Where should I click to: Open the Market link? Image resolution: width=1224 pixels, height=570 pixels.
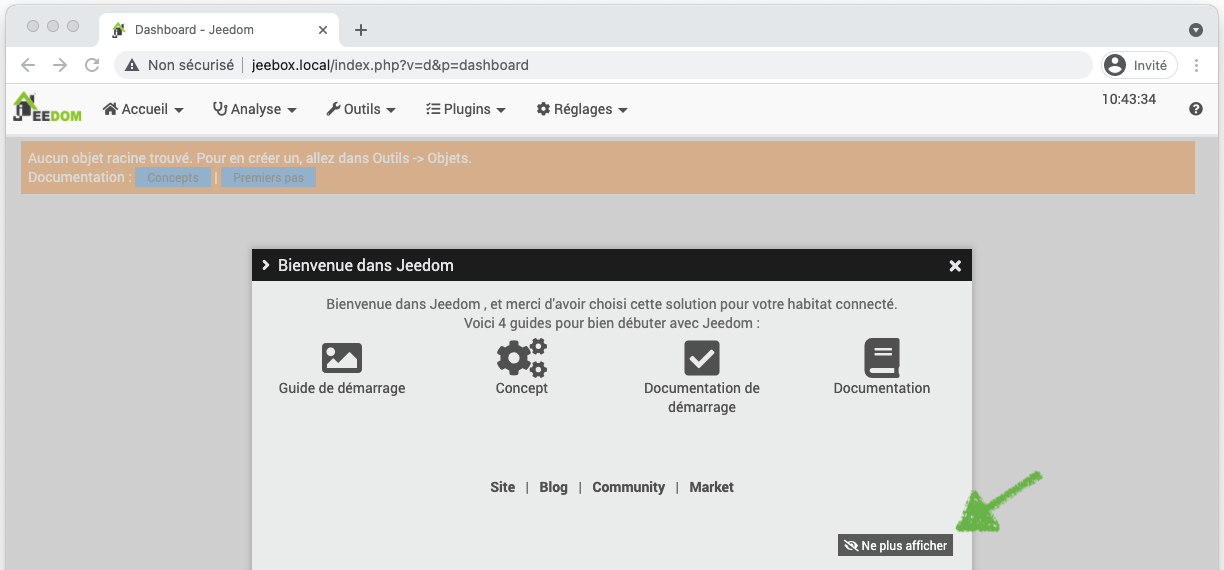coord(711,487)
